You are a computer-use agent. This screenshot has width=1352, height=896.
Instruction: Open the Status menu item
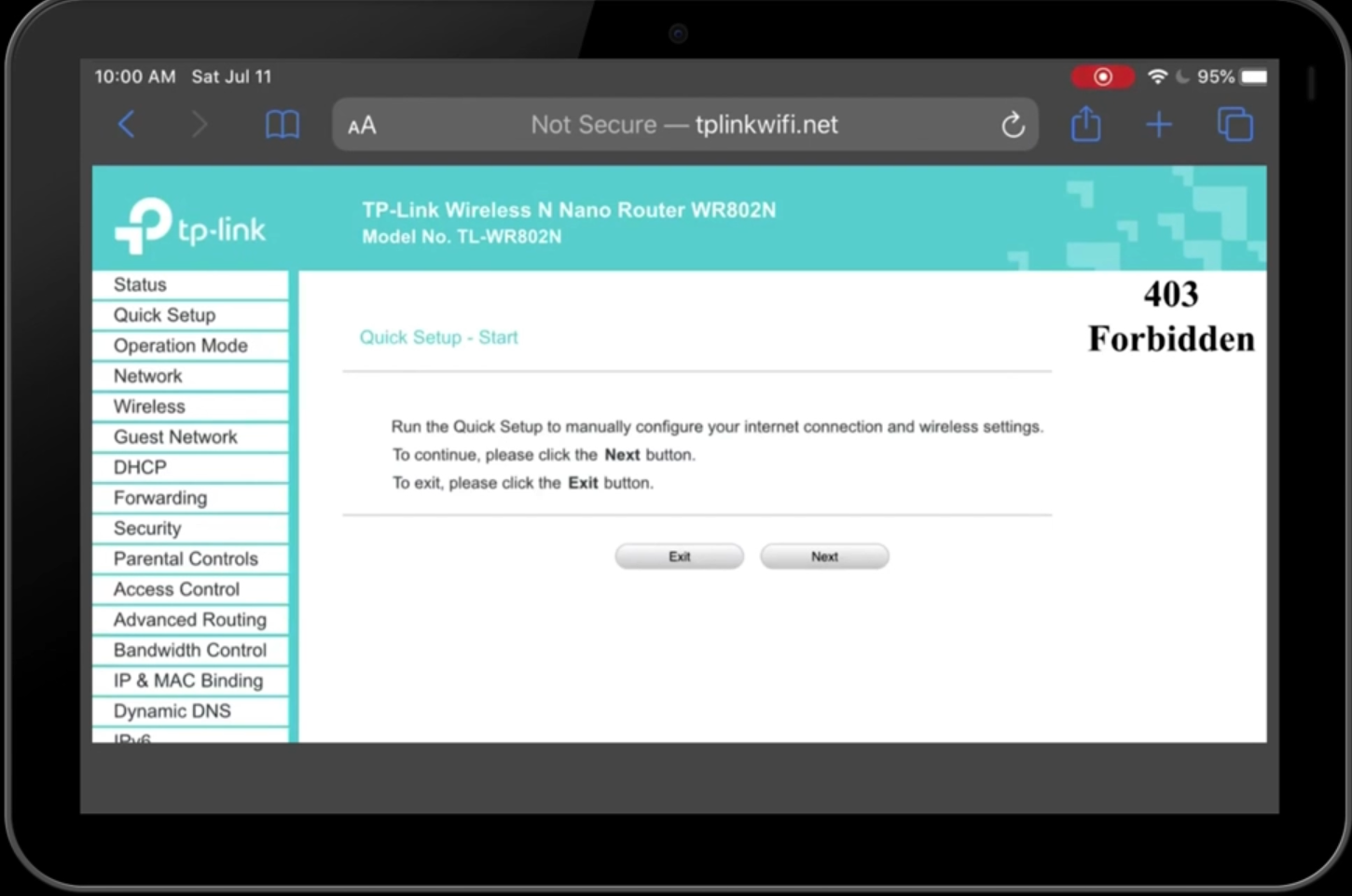pos(140,284)
